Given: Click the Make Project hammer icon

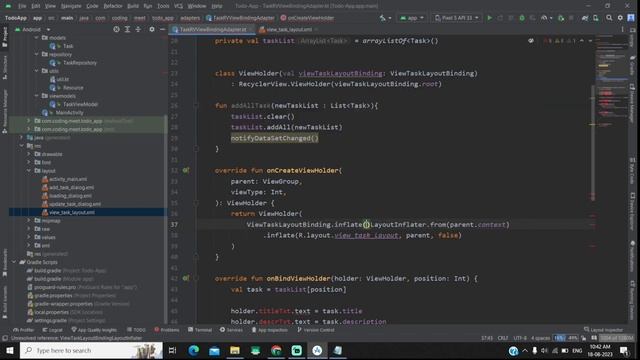Looking at the screenshot, I should click(x=382, y=18).
